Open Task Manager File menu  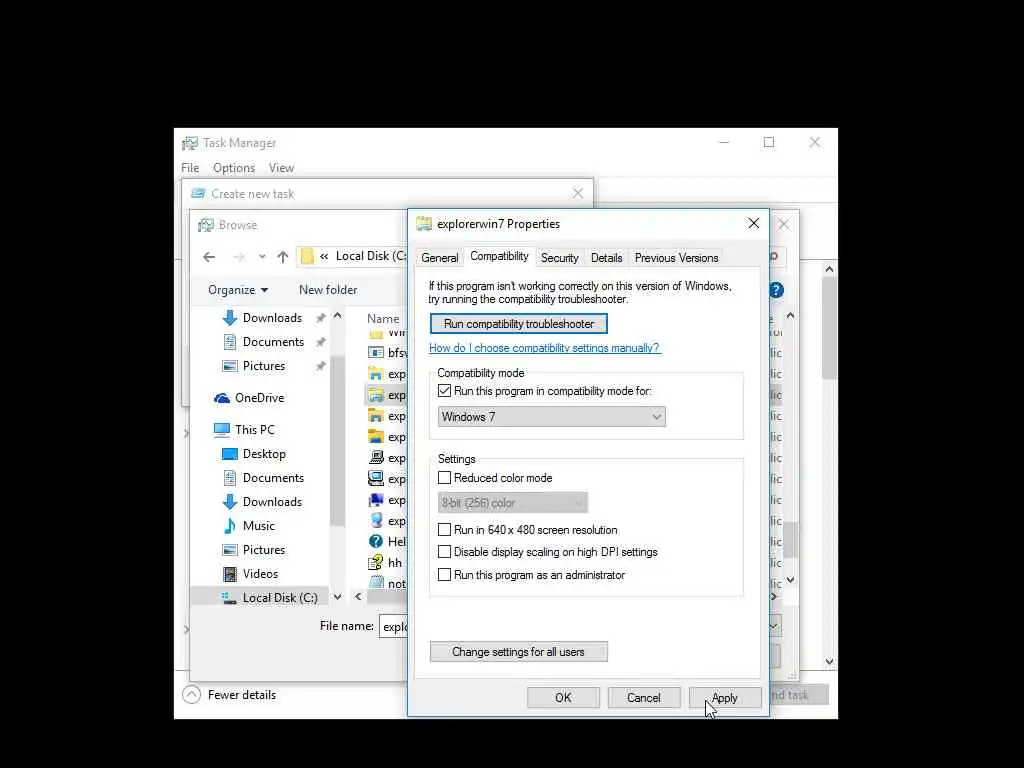pos(190,168)
